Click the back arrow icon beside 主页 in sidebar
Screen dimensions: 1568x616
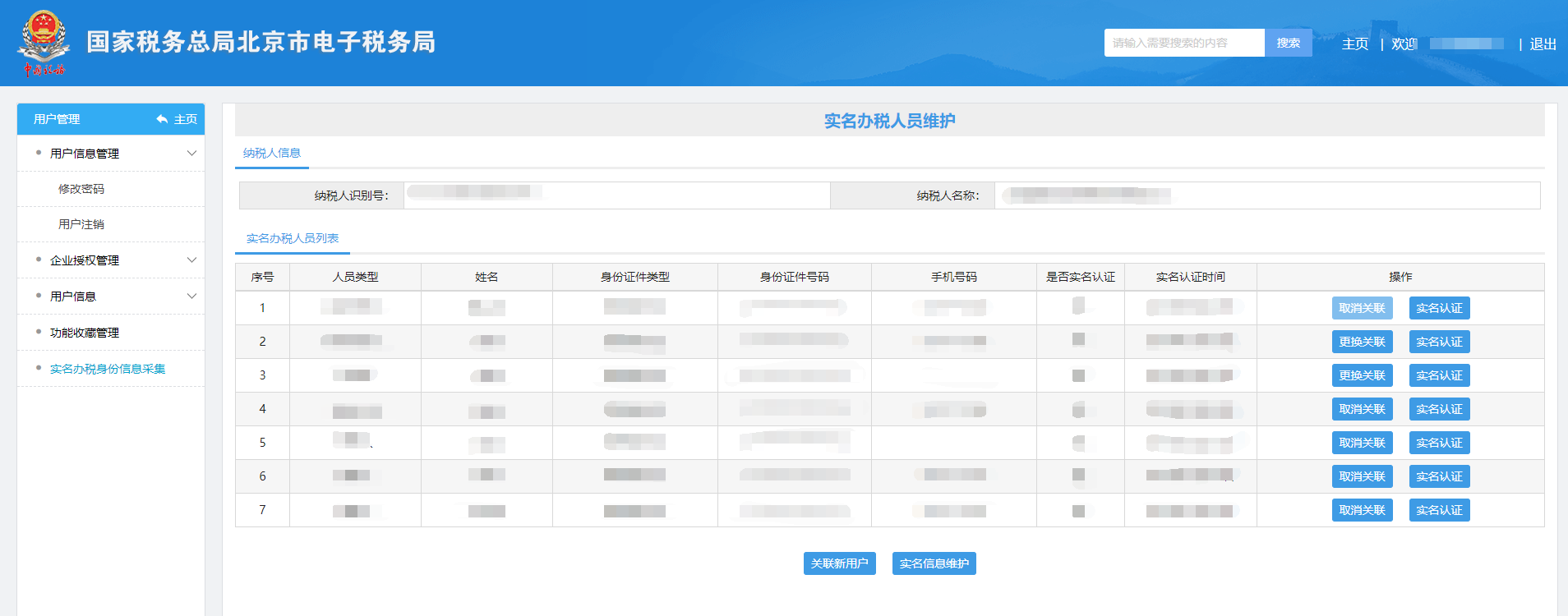click(162, 119)
